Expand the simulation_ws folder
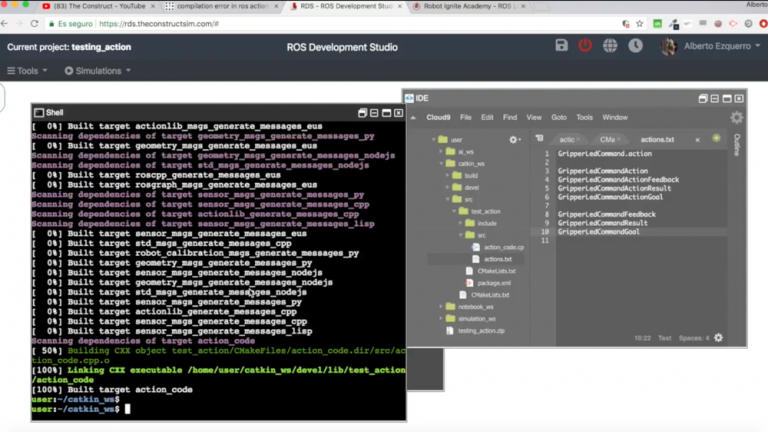The image size is (768, 432). (441, 318)
